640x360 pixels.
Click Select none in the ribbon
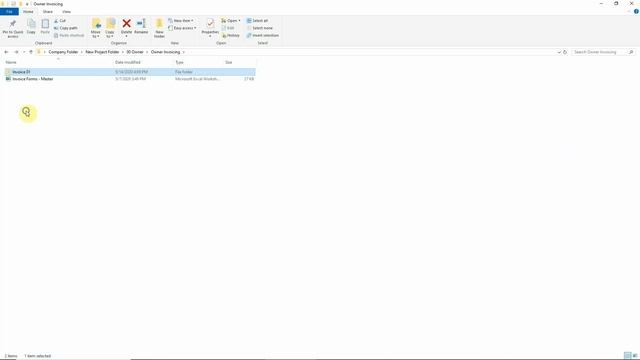tap(260, 28)
